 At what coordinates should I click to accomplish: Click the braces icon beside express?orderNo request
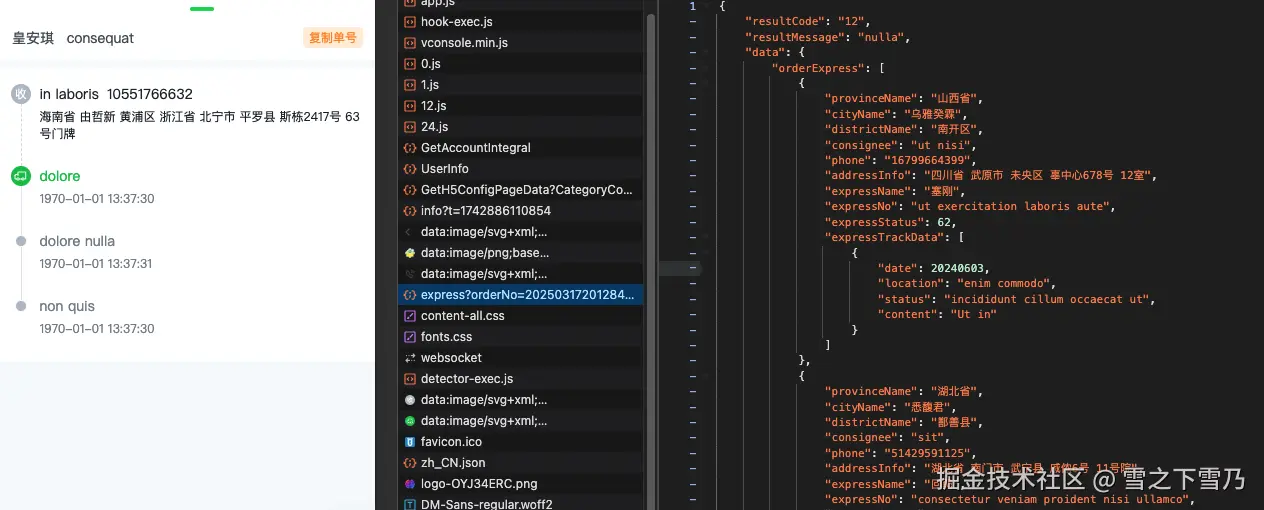click(x=410, y=294)
